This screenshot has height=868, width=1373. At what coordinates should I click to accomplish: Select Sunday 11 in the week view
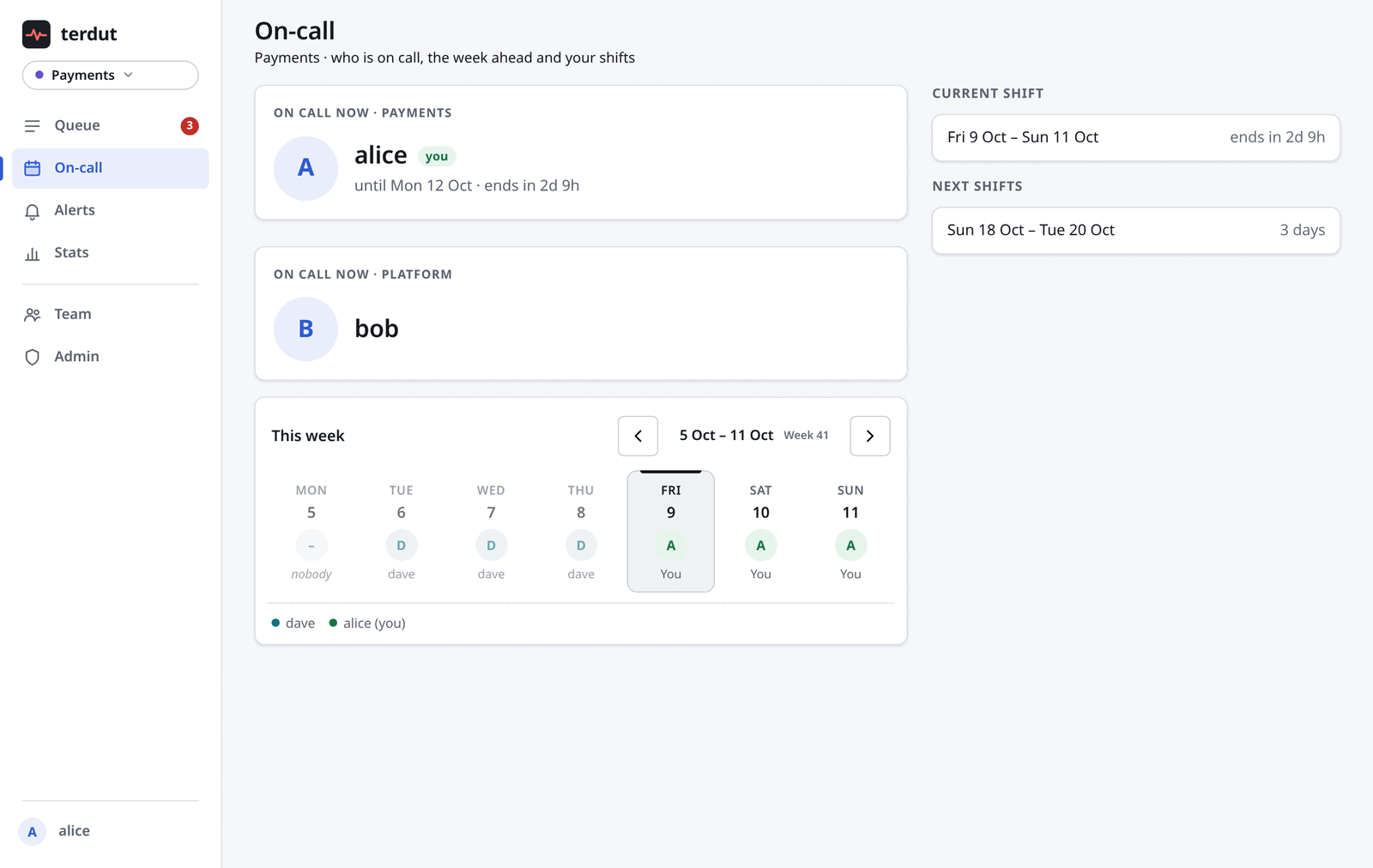coord(850,532)
